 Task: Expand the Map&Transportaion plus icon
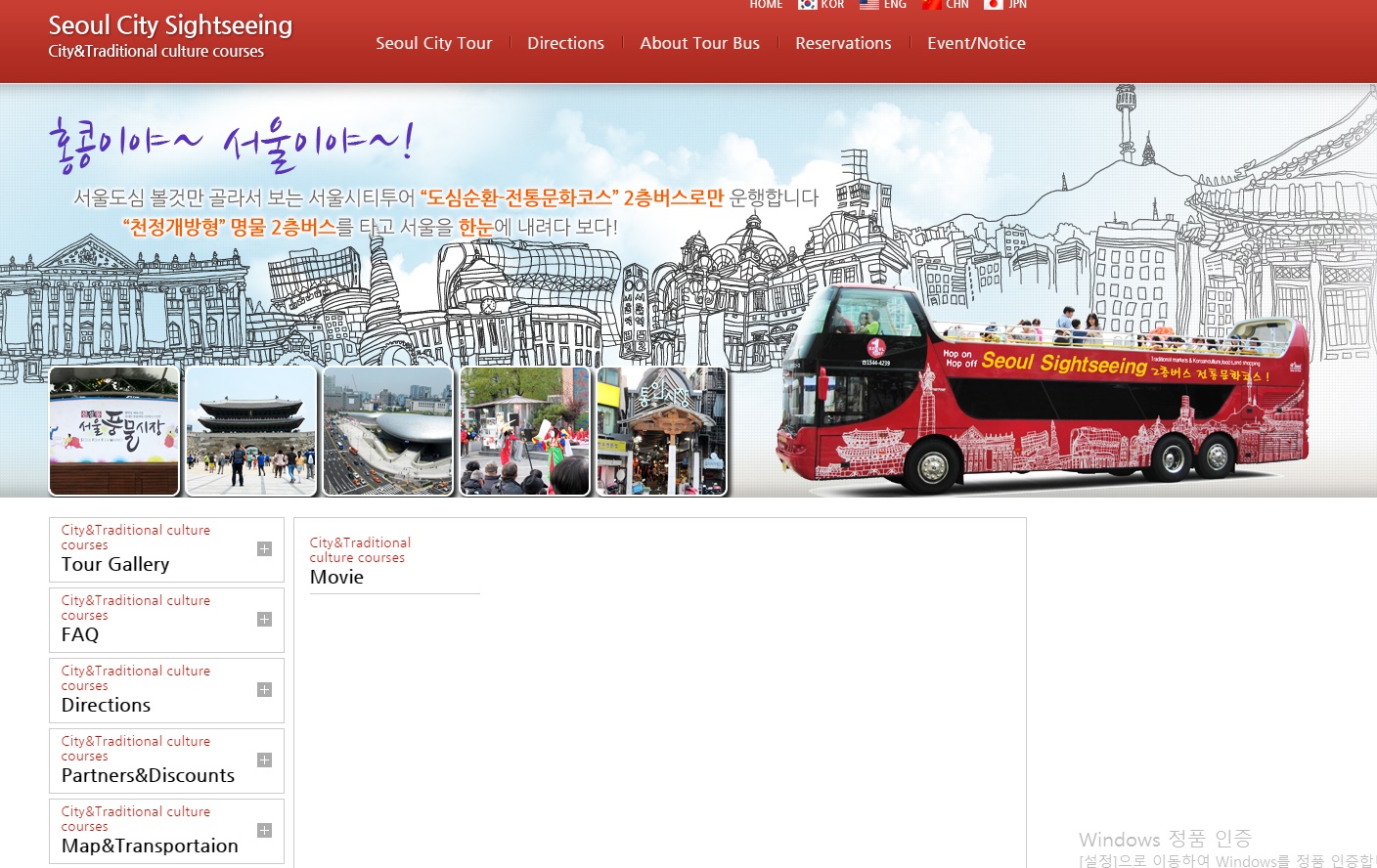(x=264, y=831)
